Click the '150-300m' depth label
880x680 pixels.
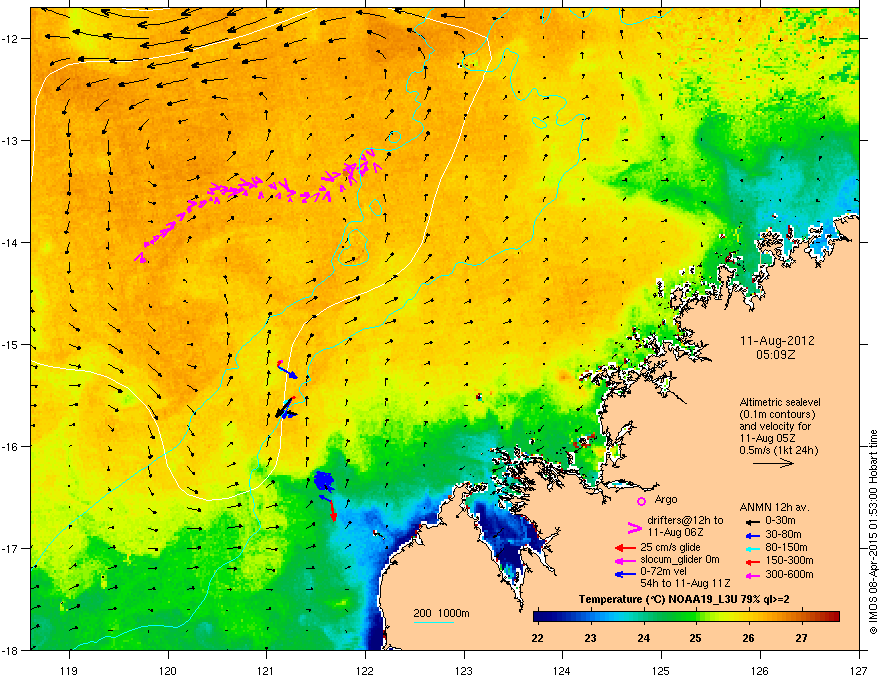tap(789, 560)
